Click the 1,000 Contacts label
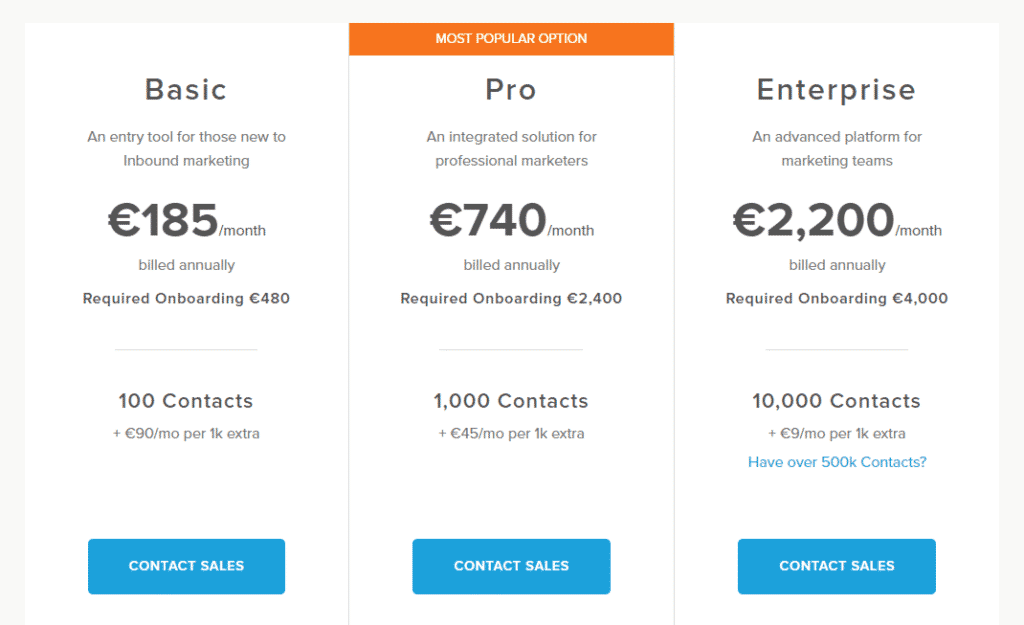Image resolution: width=1024 pixels, height=625 pixels. pyautogui.click(x=511, y=401)
